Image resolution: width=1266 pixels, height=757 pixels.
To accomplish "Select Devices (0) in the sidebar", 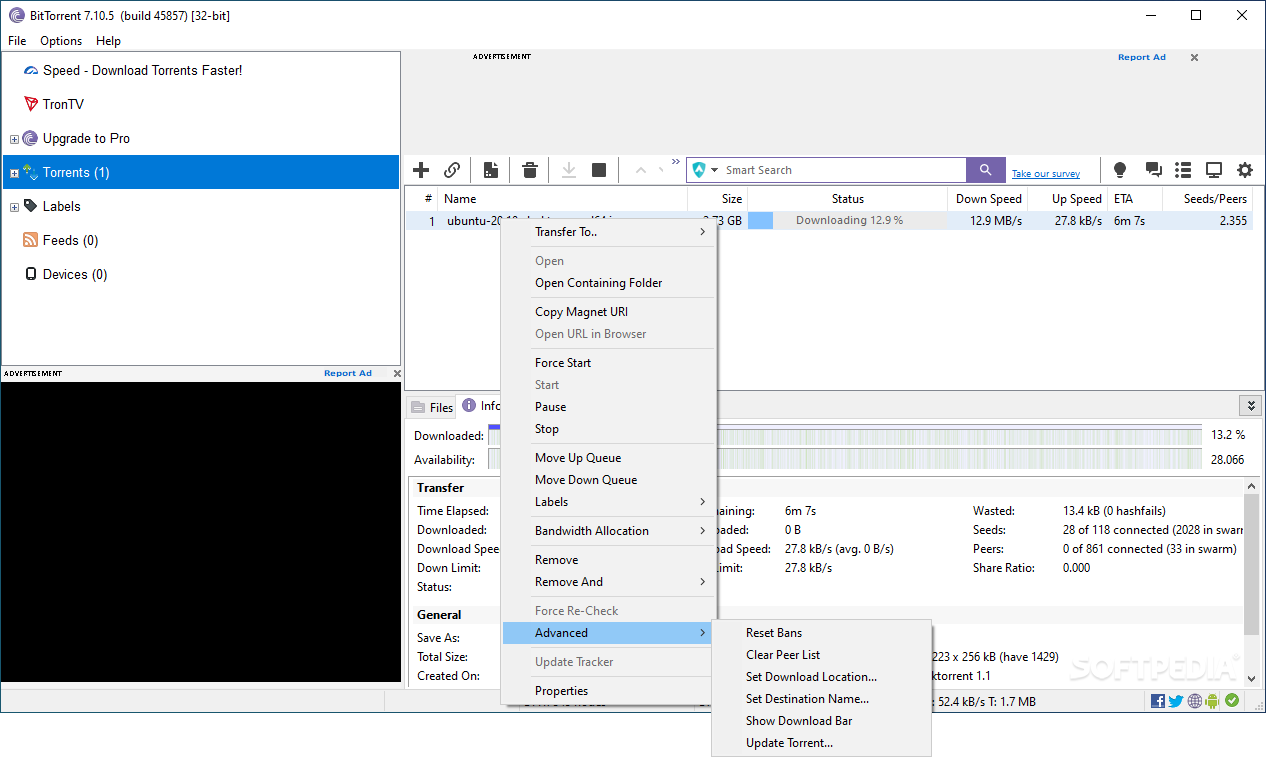I will pos(75,274).
